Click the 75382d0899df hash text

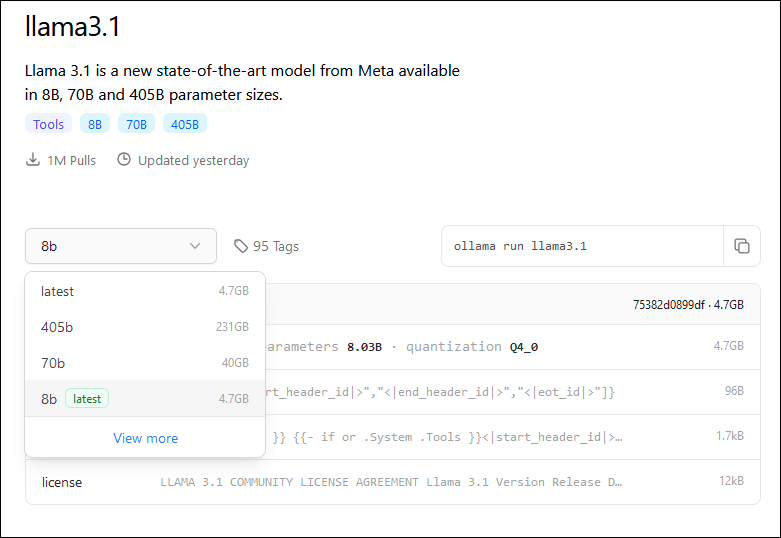(668, 305)
